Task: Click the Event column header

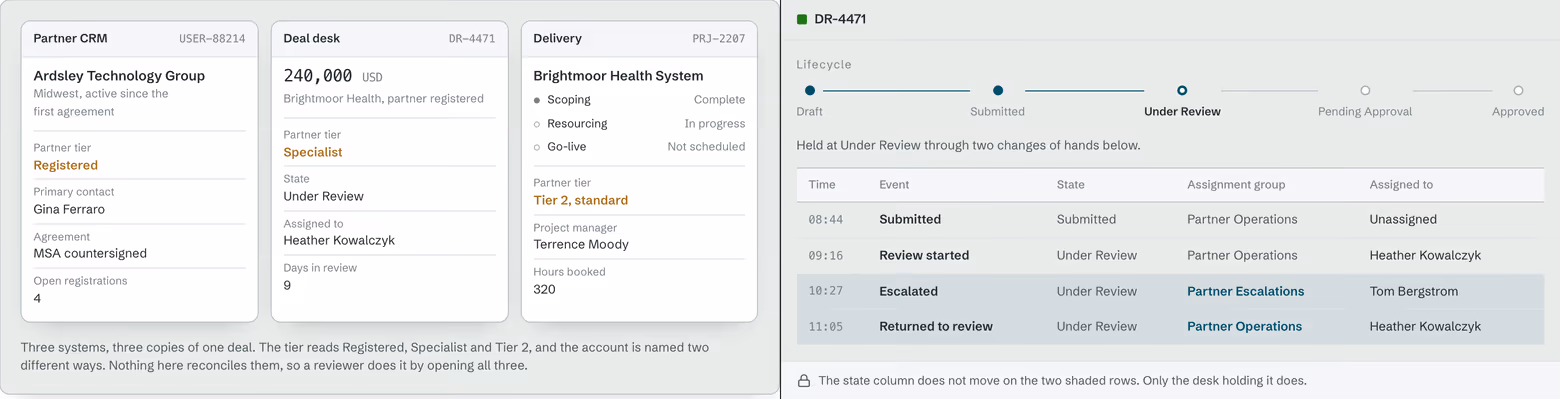Action: pyautogui.click(x=894, y=185)
